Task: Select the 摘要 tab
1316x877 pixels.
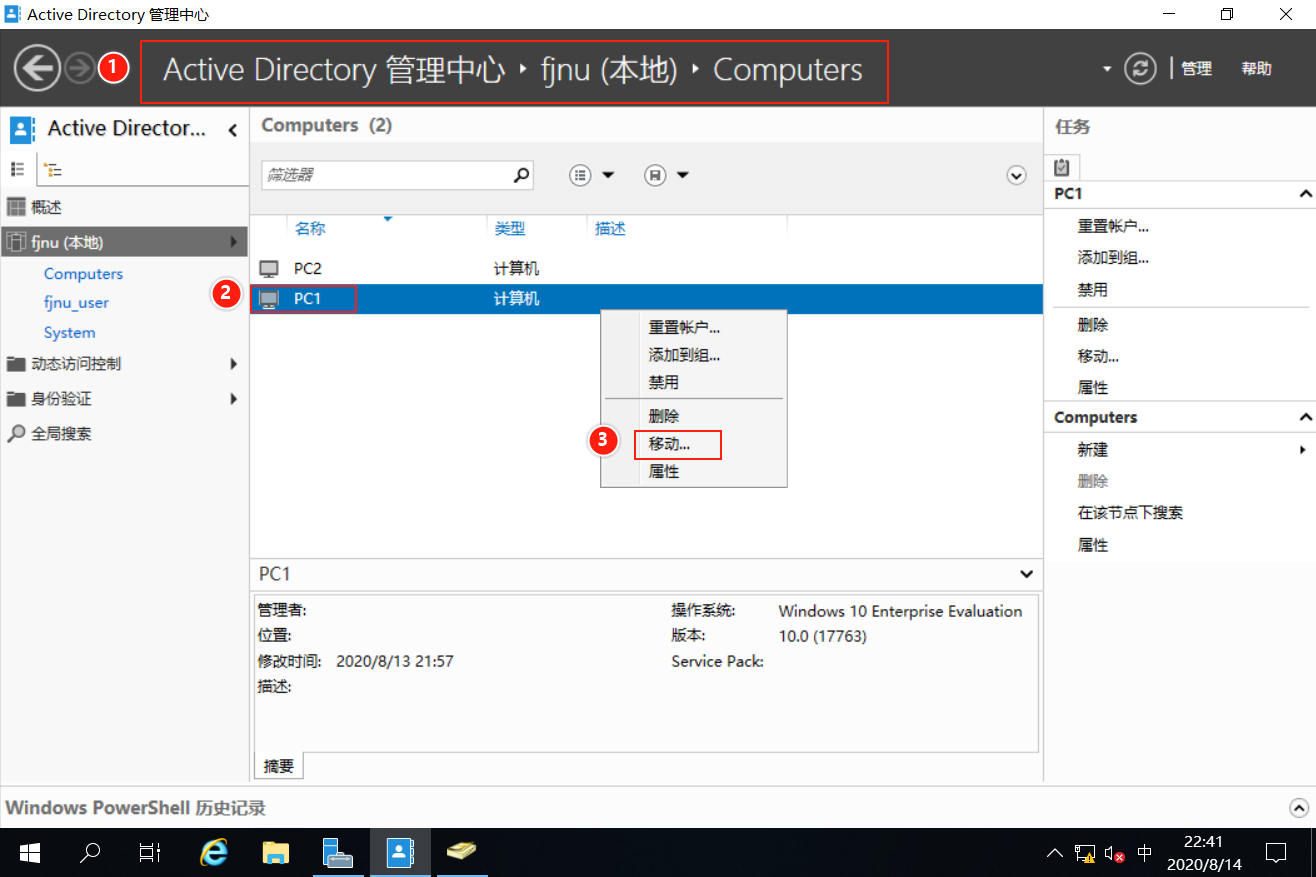Action: click(279, 766)
